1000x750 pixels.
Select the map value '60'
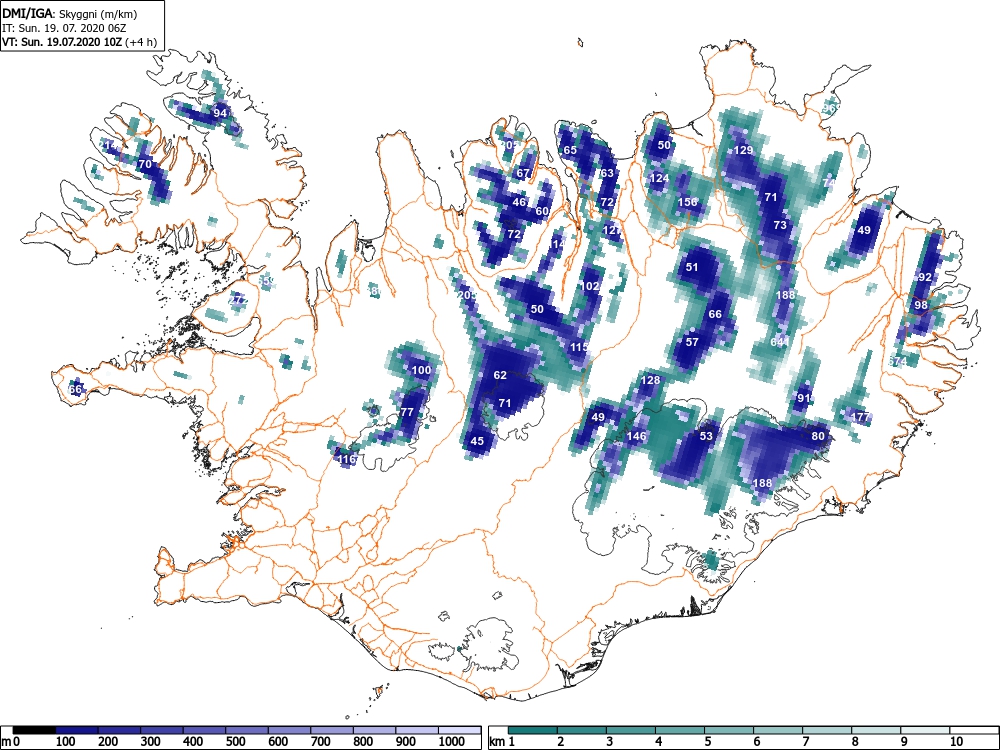(x=542, y=211)
